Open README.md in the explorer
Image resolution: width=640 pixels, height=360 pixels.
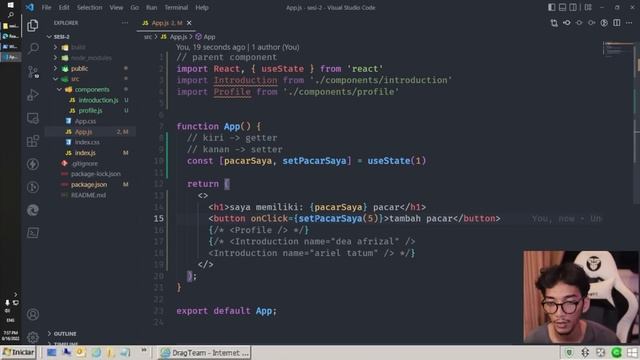coord(88,195)
